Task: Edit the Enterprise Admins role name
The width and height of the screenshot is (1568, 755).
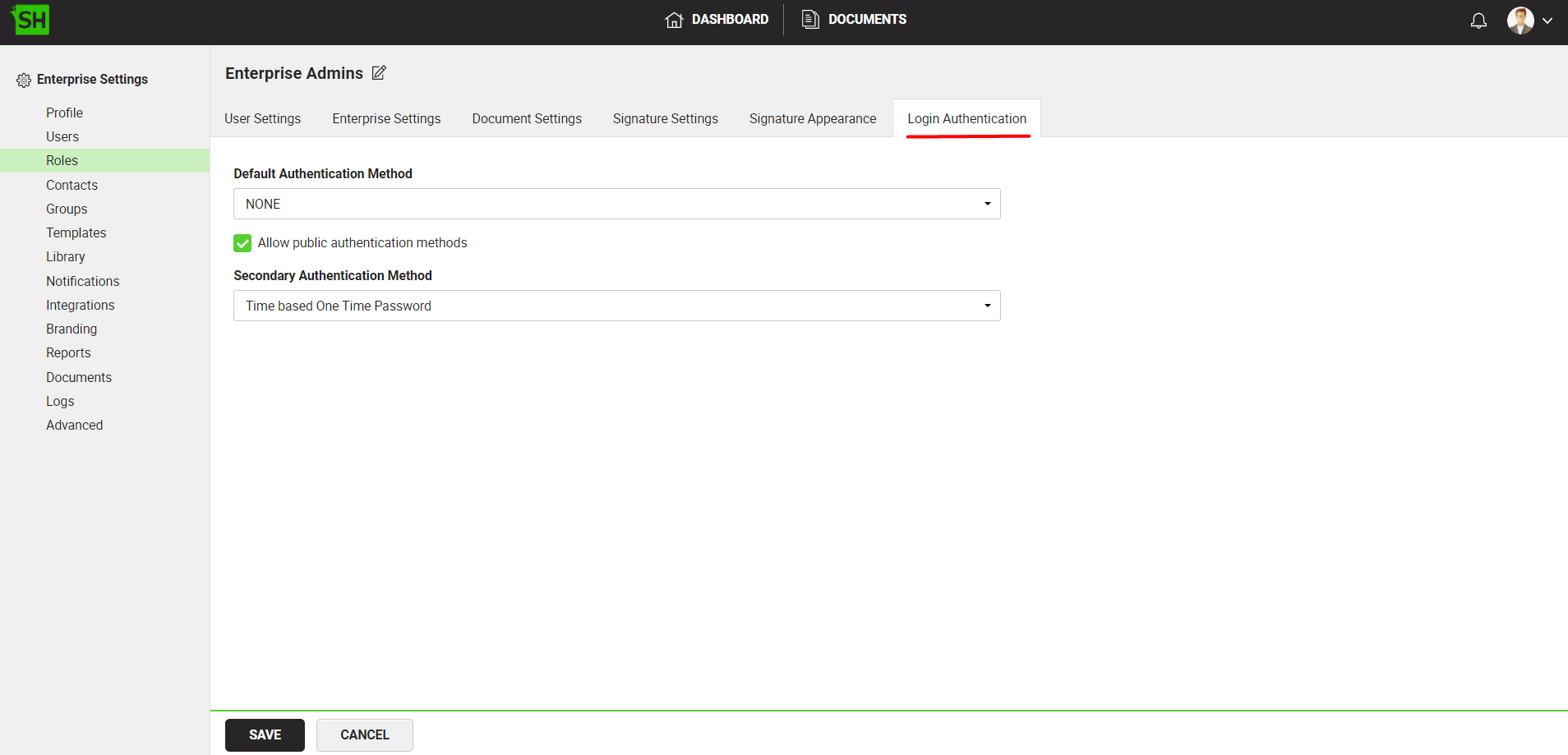Action: click(379, 73)
